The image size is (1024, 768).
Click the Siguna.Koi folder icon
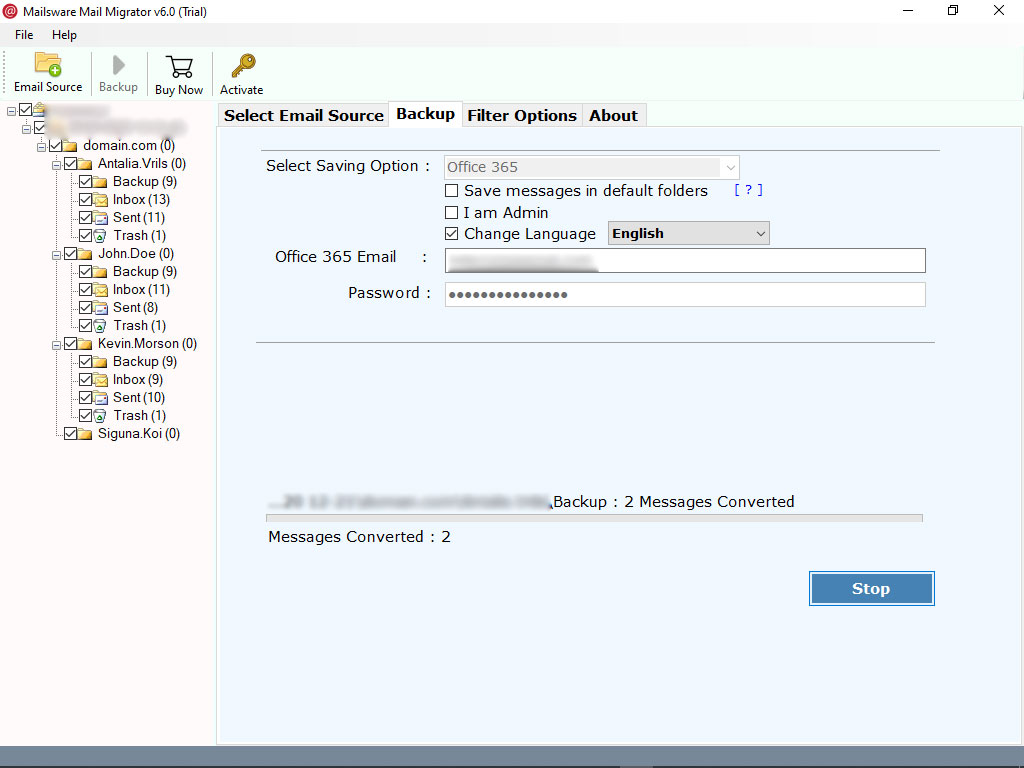[x=85, y=434]
